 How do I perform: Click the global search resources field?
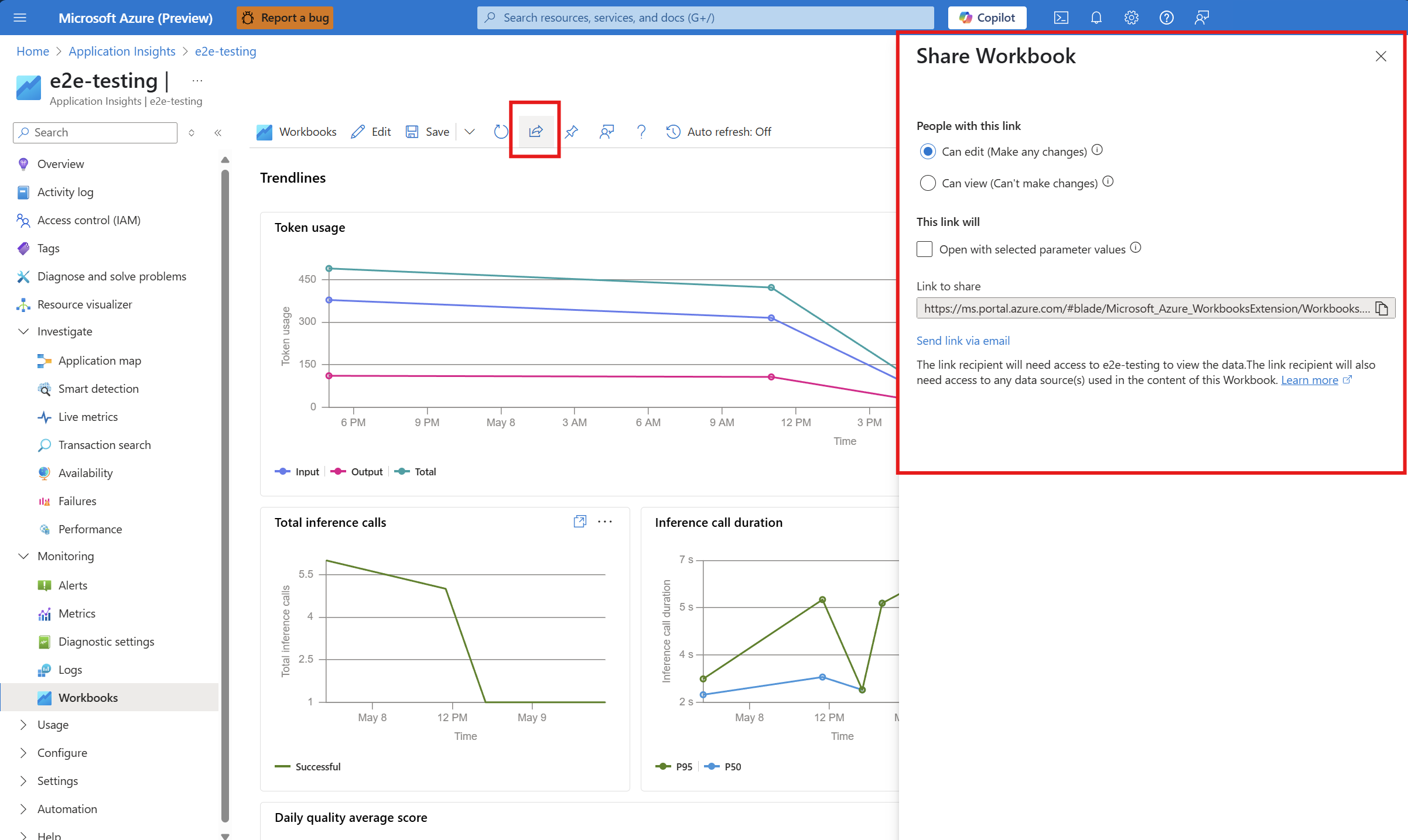705,18
